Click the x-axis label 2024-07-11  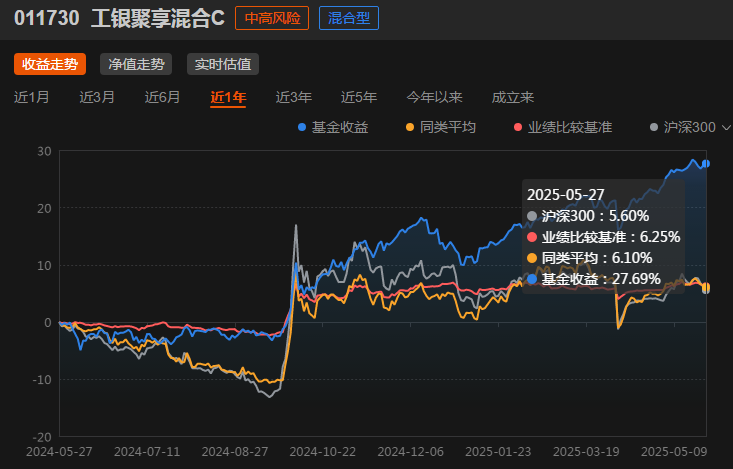click(x=147, y=452)
